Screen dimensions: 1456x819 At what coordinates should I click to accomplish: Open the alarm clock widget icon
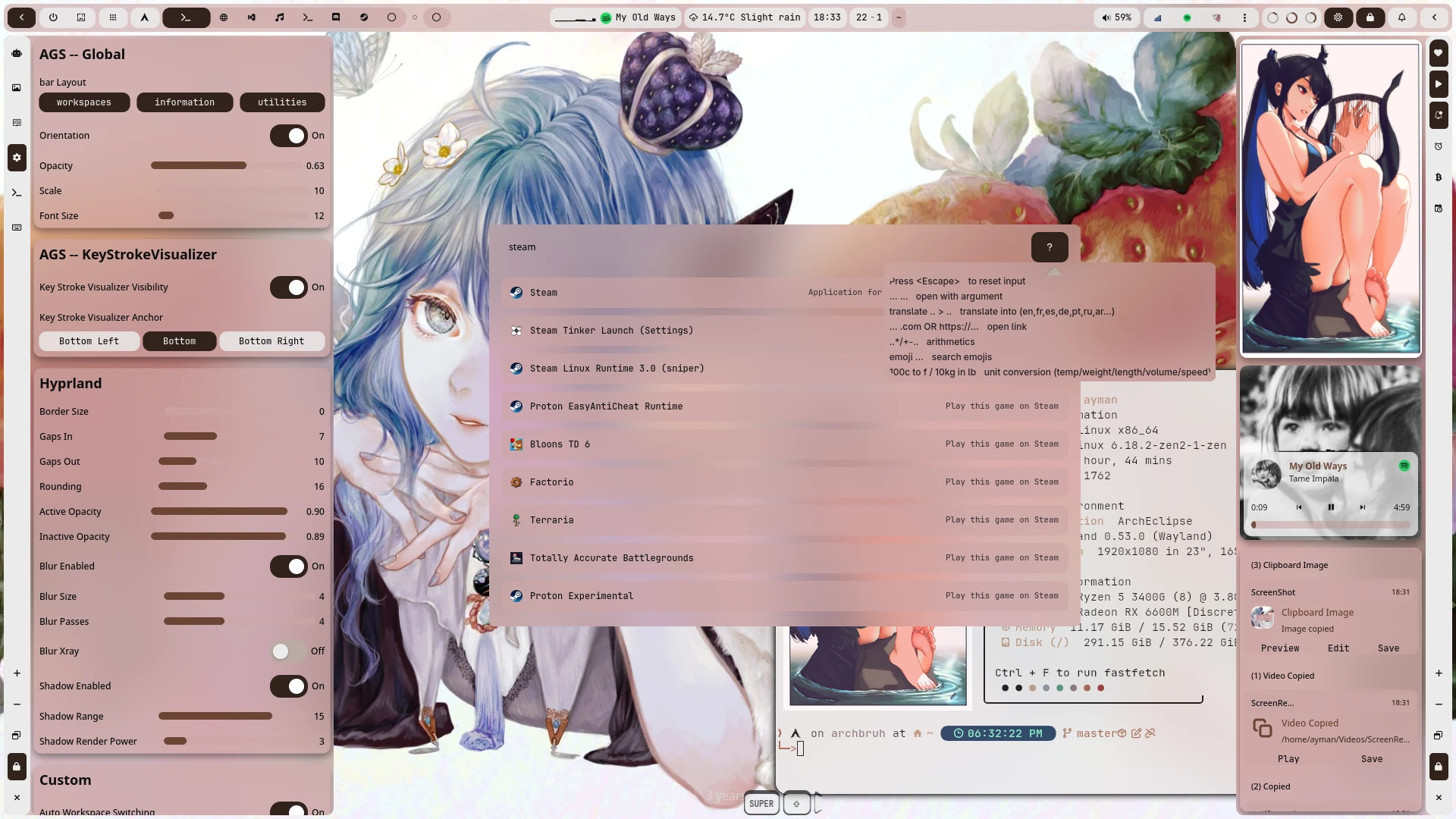(1439, 146)
